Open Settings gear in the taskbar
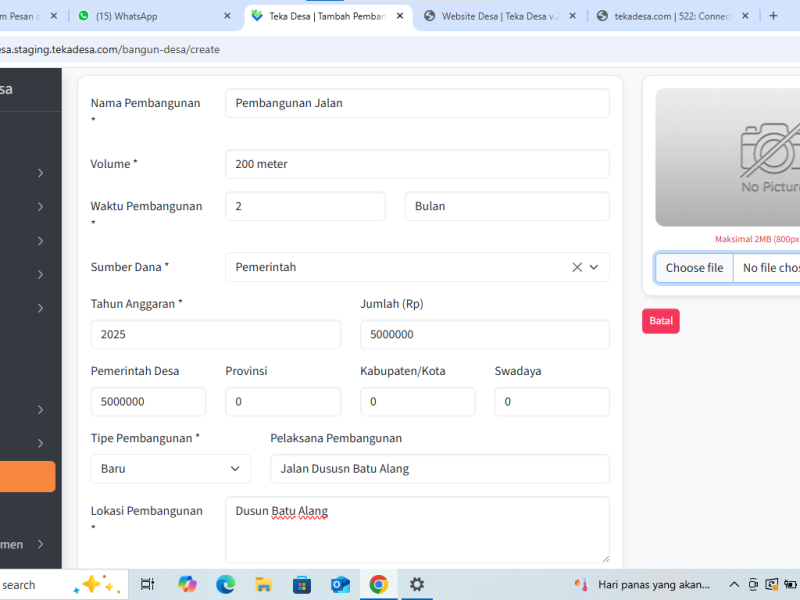Image resolution: width=800 pixels, height=600 pixels. tap(417, 584)
